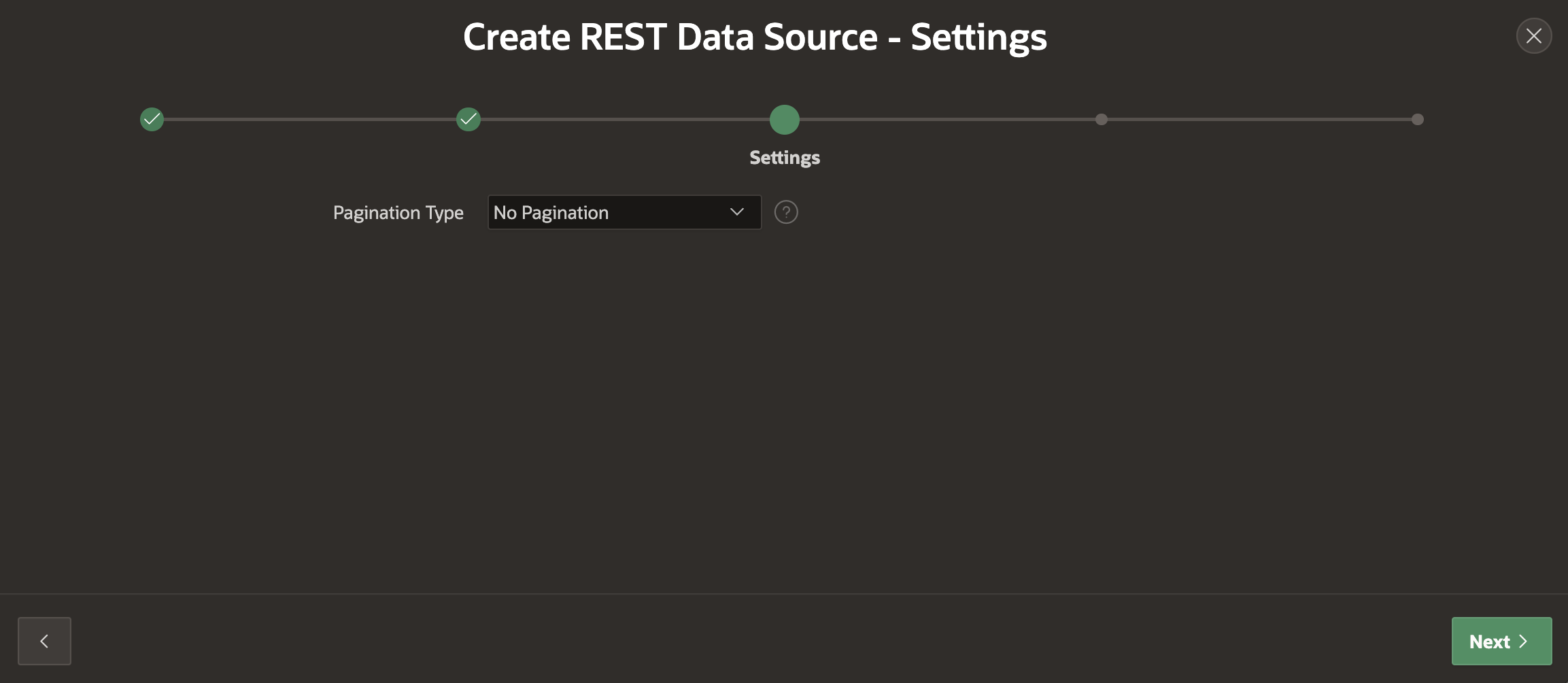Screen dimensions: 1568x683
Task: Open help for Pagination Type
Action: [x=785, y=212]
